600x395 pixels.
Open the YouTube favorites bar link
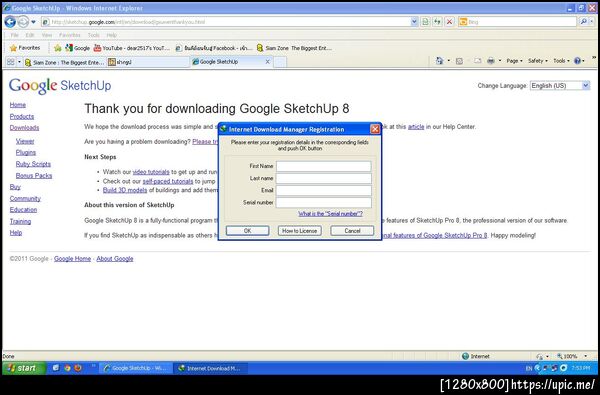pyautogui.click(x=131, y=48)
